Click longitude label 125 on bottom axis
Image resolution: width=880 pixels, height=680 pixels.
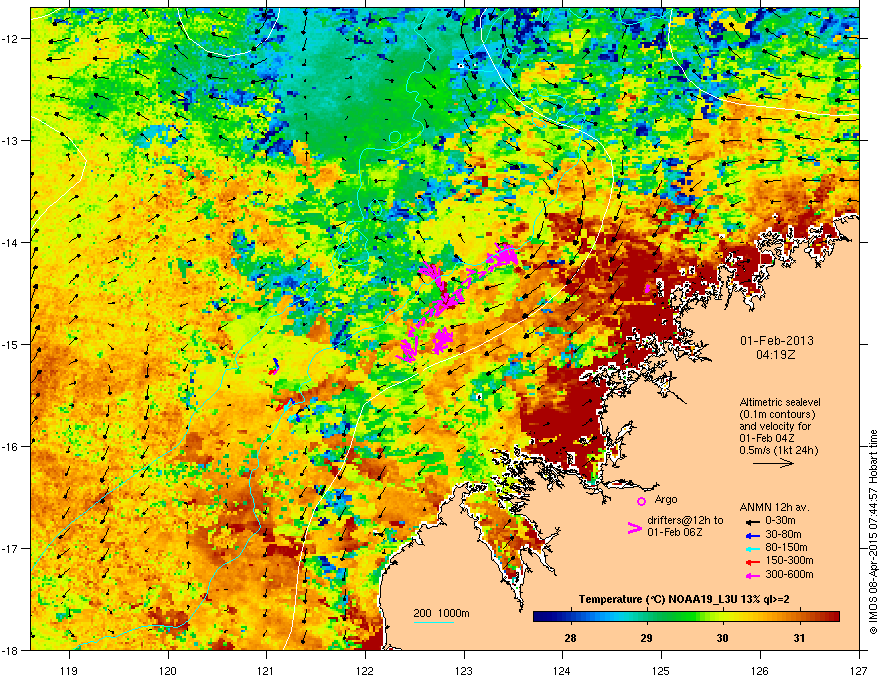click(x=661, y=670)
